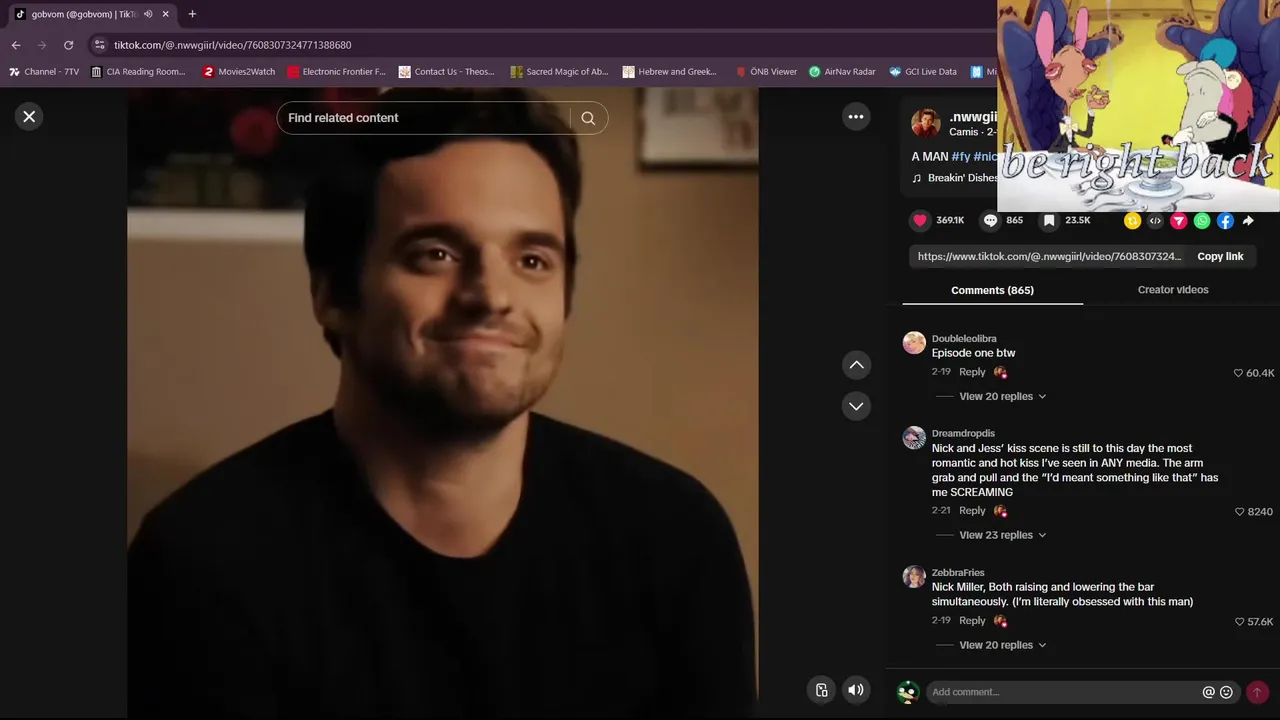Image resolution: width=1280 pixels, height=720 pixels.
Task: Send to friends via pink icon
Action: pyautogui.click(x=1179, y=221)
